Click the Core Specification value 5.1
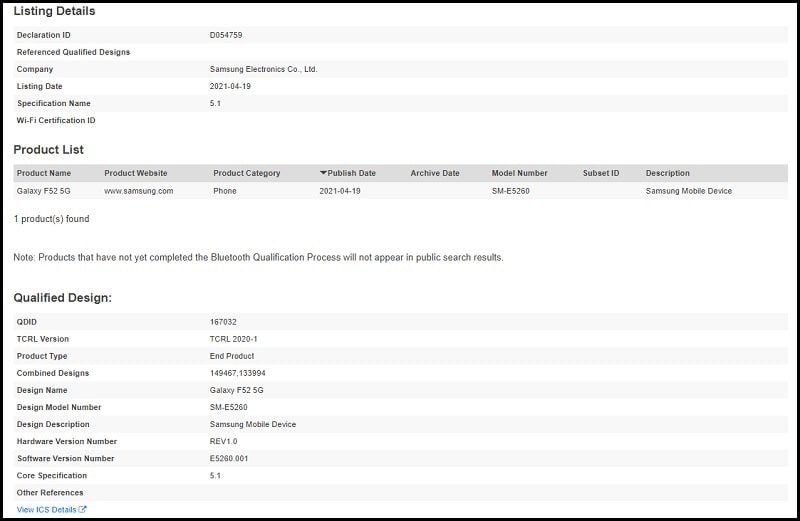Viewport: 800px width, 521px height. click(x=215, y=476)
